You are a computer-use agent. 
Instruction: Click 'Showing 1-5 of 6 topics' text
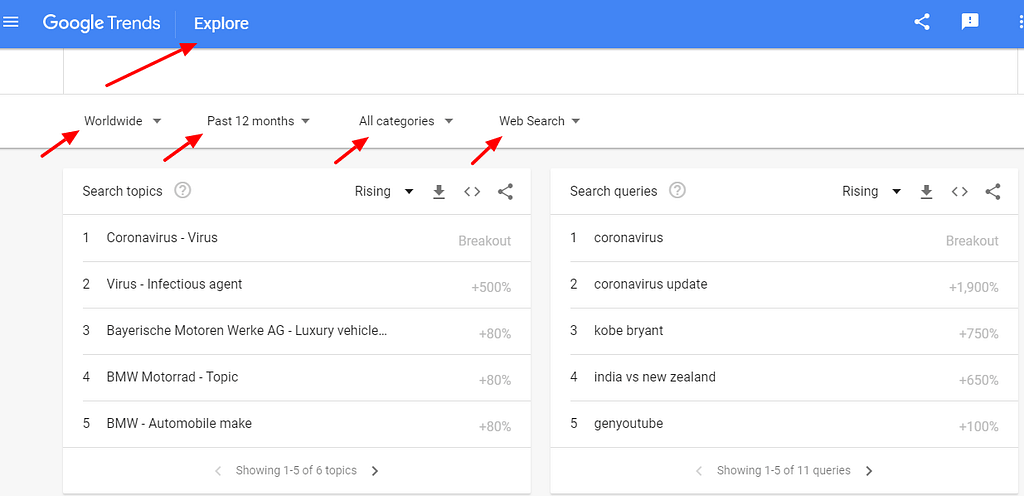296,470
